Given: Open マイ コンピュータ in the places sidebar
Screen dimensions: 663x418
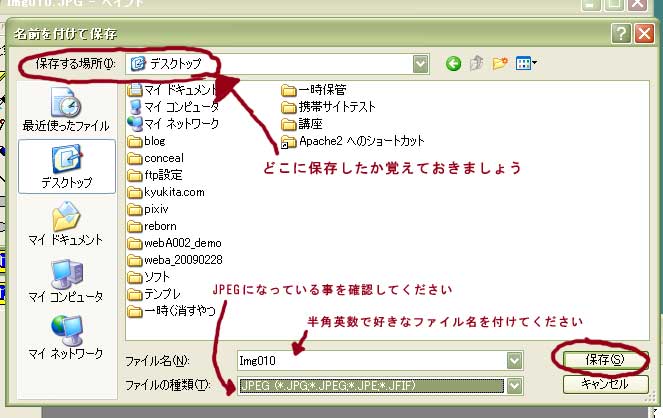Looking at the screenshot, I should click(x=66, y=281).
